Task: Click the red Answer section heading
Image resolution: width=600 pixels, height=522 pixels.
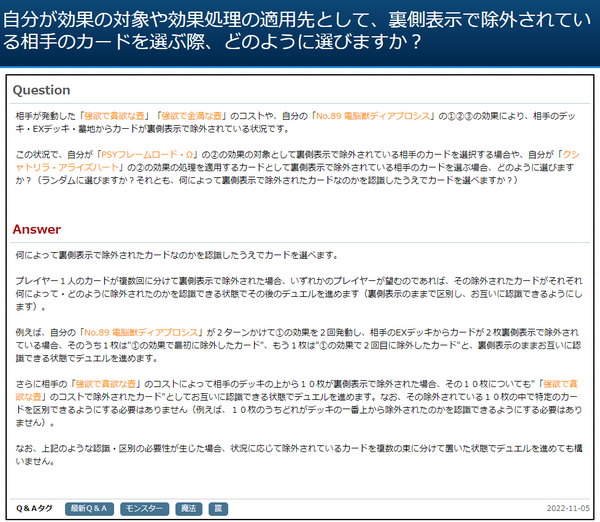Action: [x=36, y=229]
